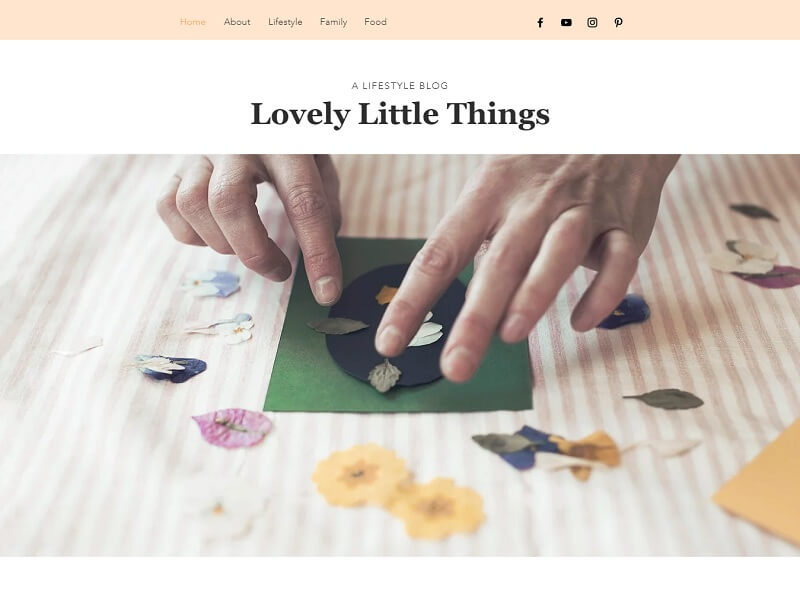Click the Lovely Little Things site title
Viewport: 800px width, 600px height.
pyautogui.click(x=400, y=114)
